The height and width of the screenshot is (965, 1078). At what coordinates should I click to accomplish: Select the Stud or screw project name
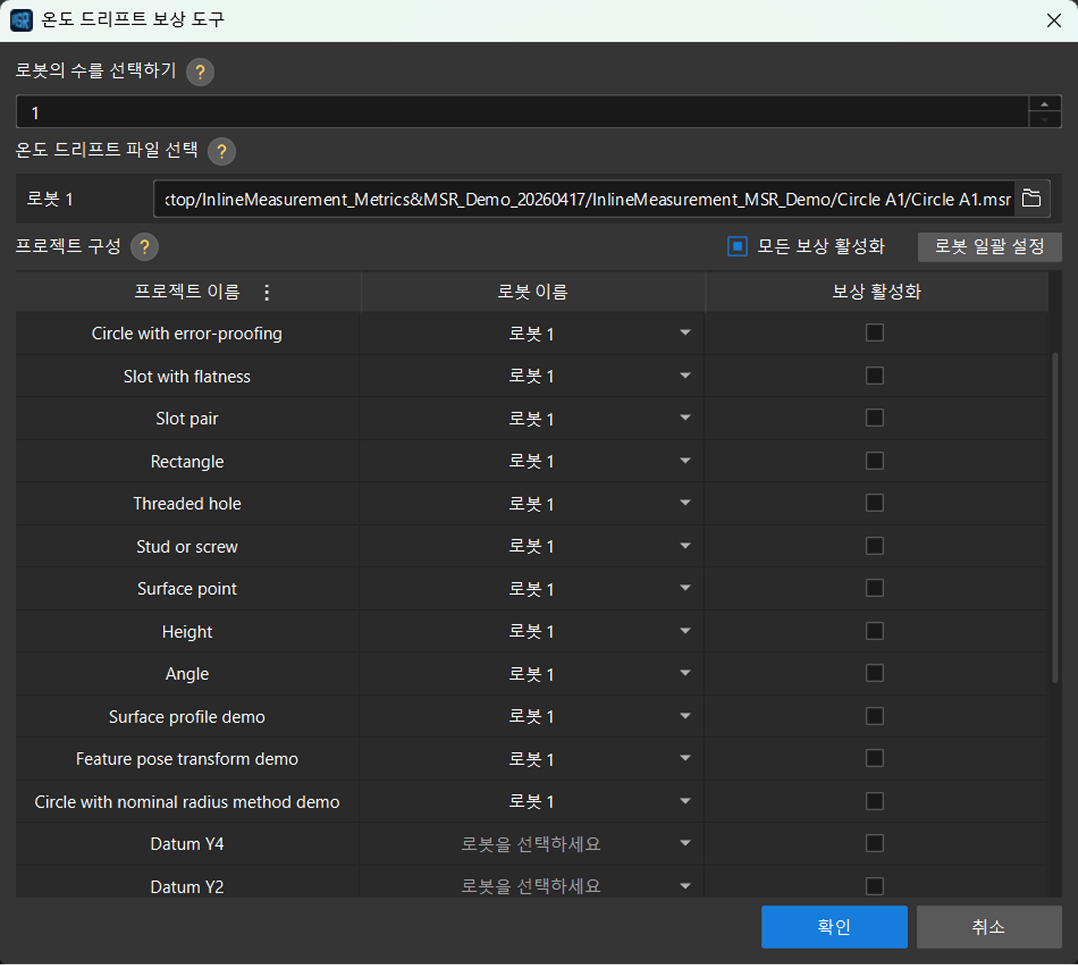[187, 546]
